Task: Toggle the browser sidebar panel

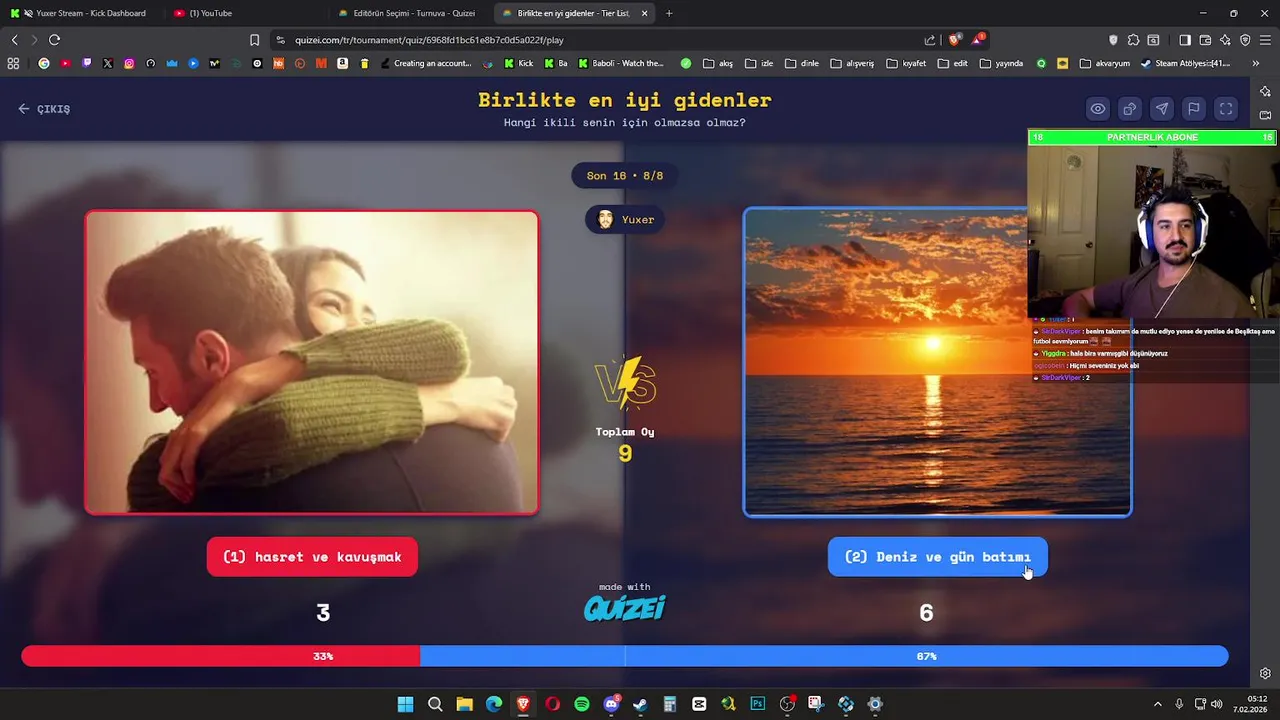Action: pos(1185,40)
